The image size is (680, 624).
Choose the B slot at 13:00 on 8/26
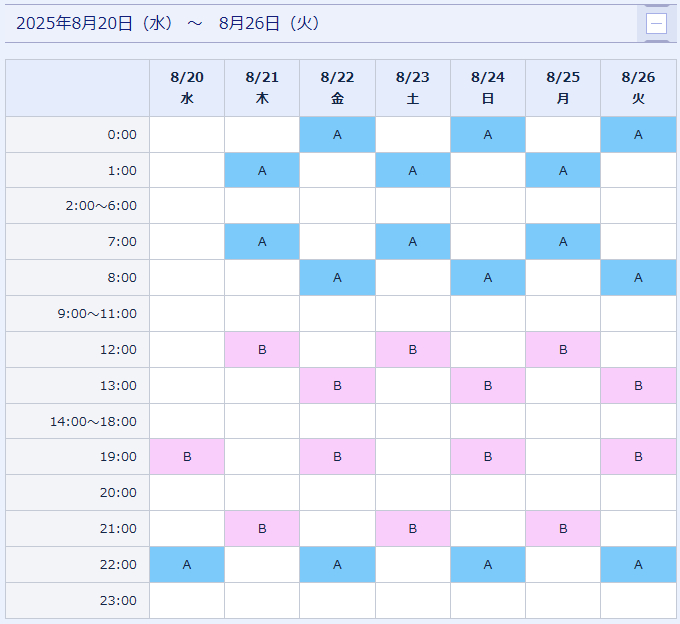pyautogui.click(x=638, y=386)
